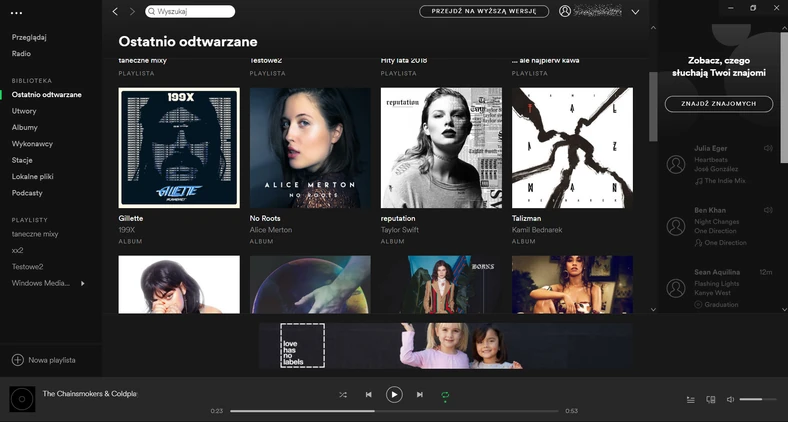Expand the Windows Media playlist folder

pyautogui.click(x=83, y=283)
